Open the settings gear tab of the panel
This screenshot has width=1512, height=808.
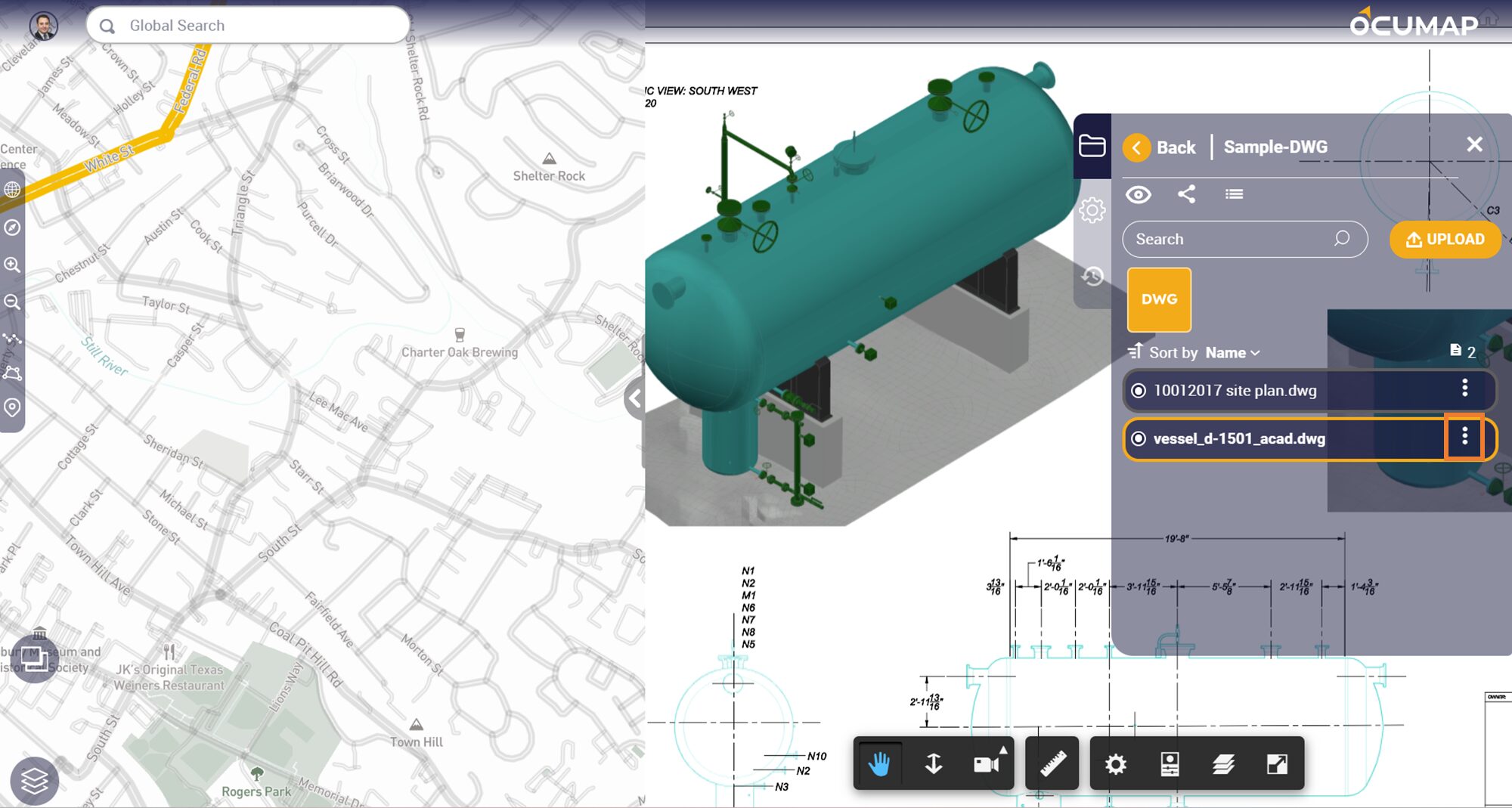(1092, 210)
